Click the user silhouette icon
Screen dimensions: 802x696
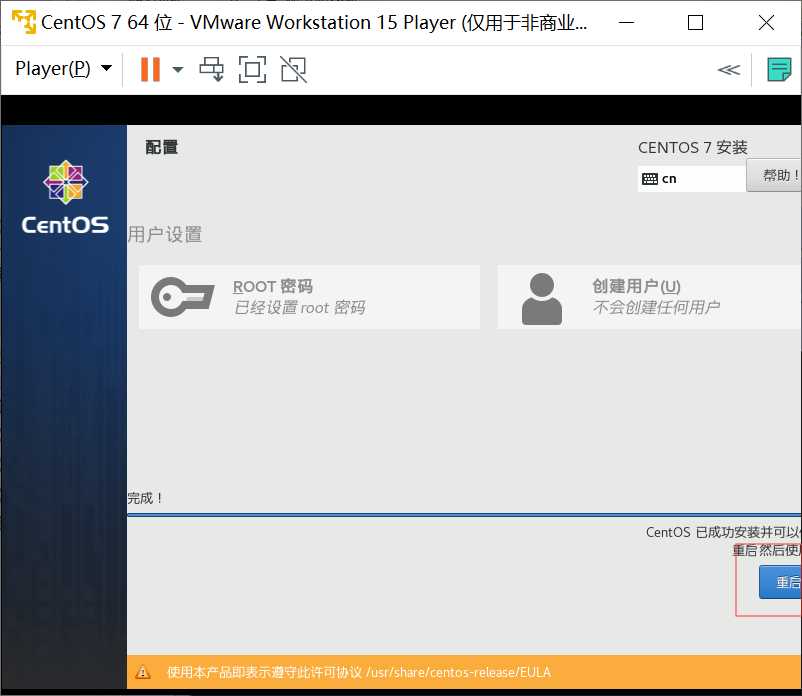542,299
